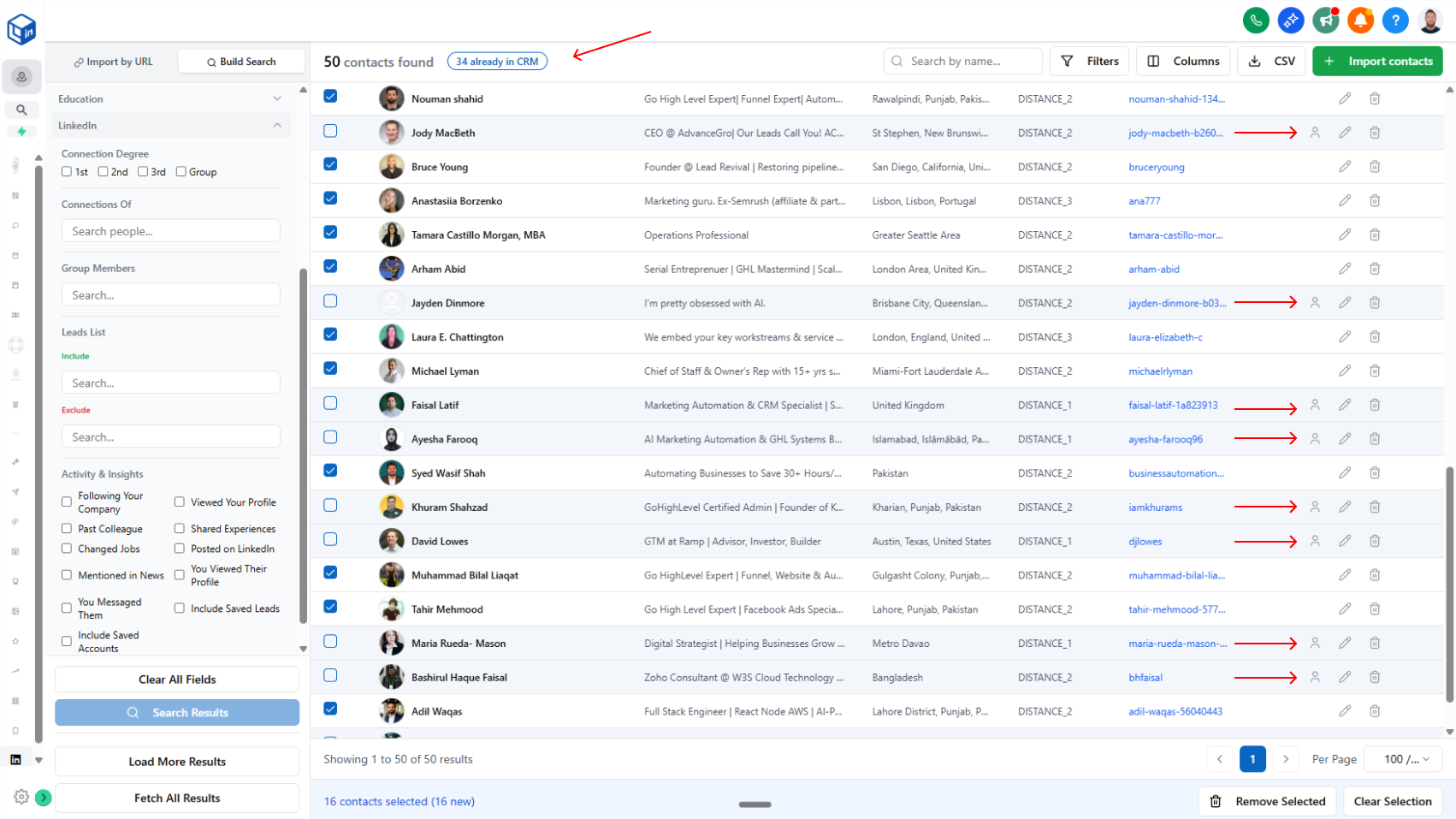Open the settings gear in bottom-left corner
The width and height of the screenshot is (1456, 819).
(23, 796)
